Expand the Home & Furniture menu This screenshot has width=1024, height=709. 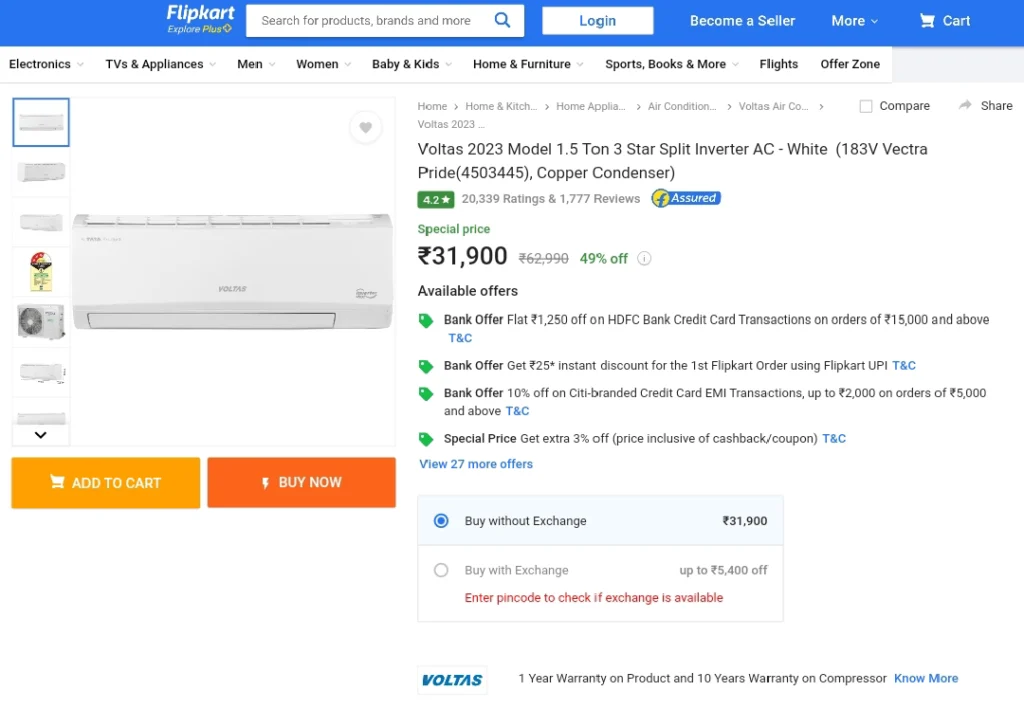click(x=528, y=64)
